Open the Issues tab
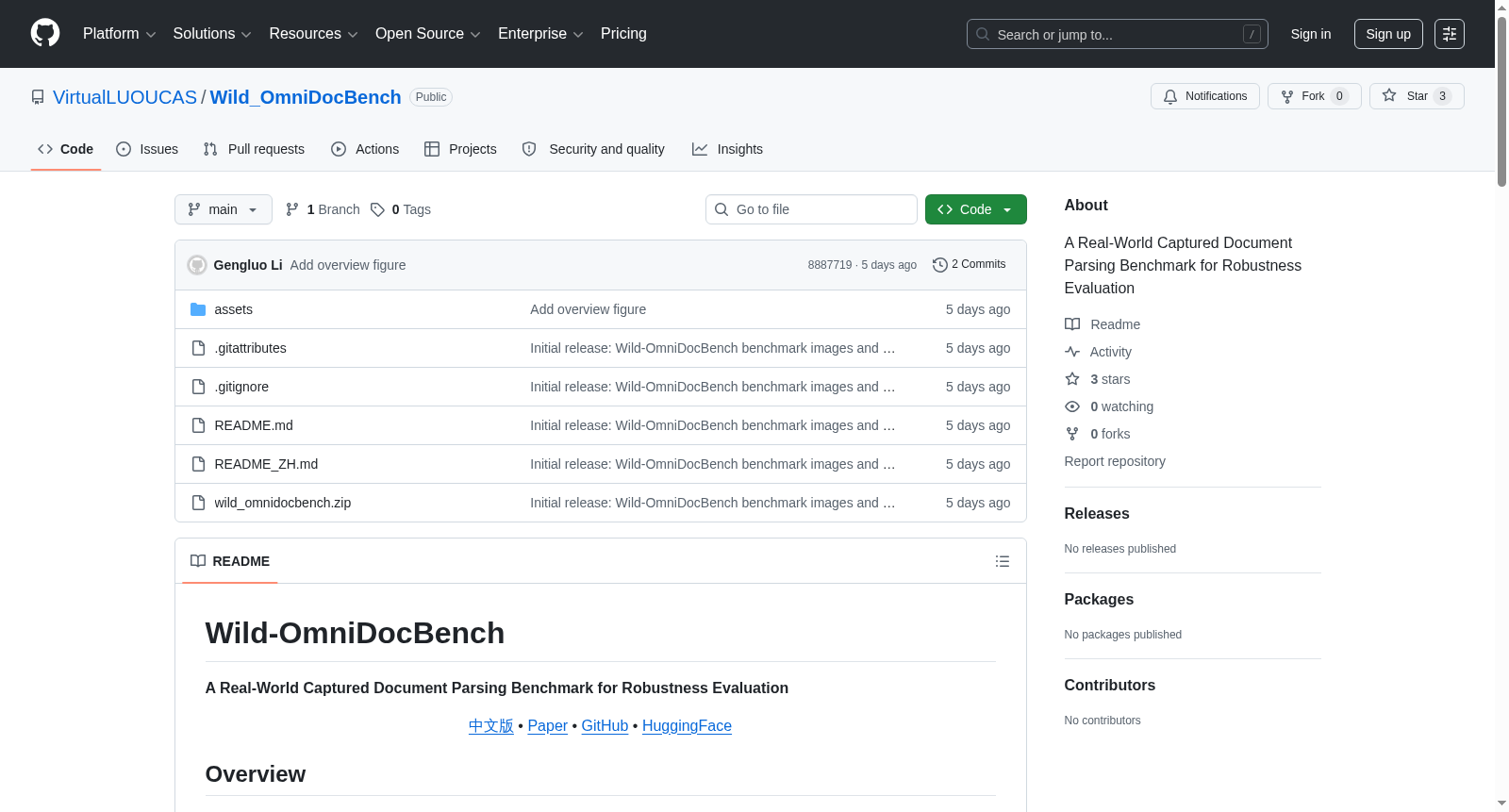Screen dimensions: 1509x812 pos(147,149)
